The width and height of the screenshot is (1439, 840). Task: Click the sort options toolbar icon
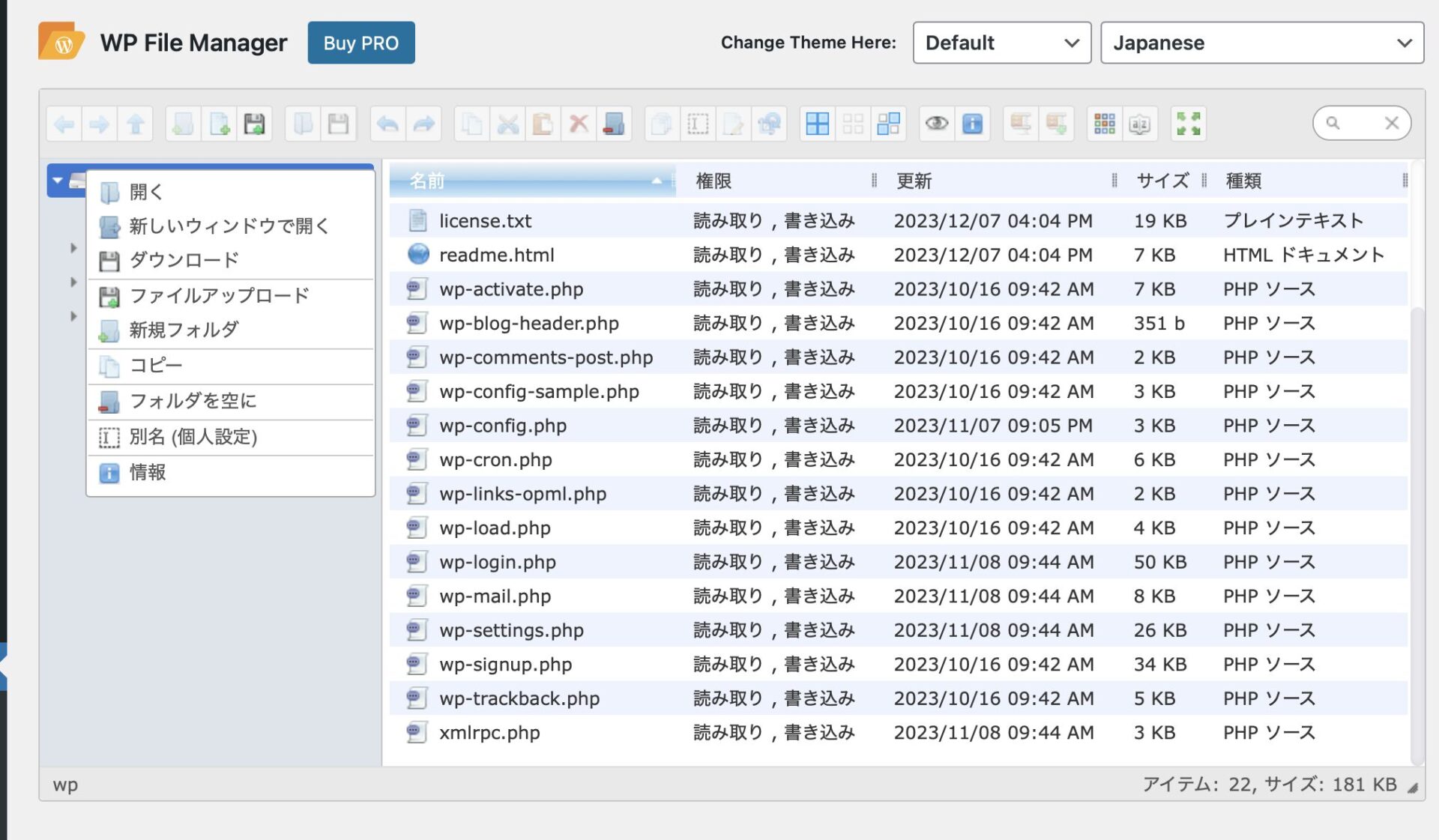pyautogui.click(x=1139, y=124)
